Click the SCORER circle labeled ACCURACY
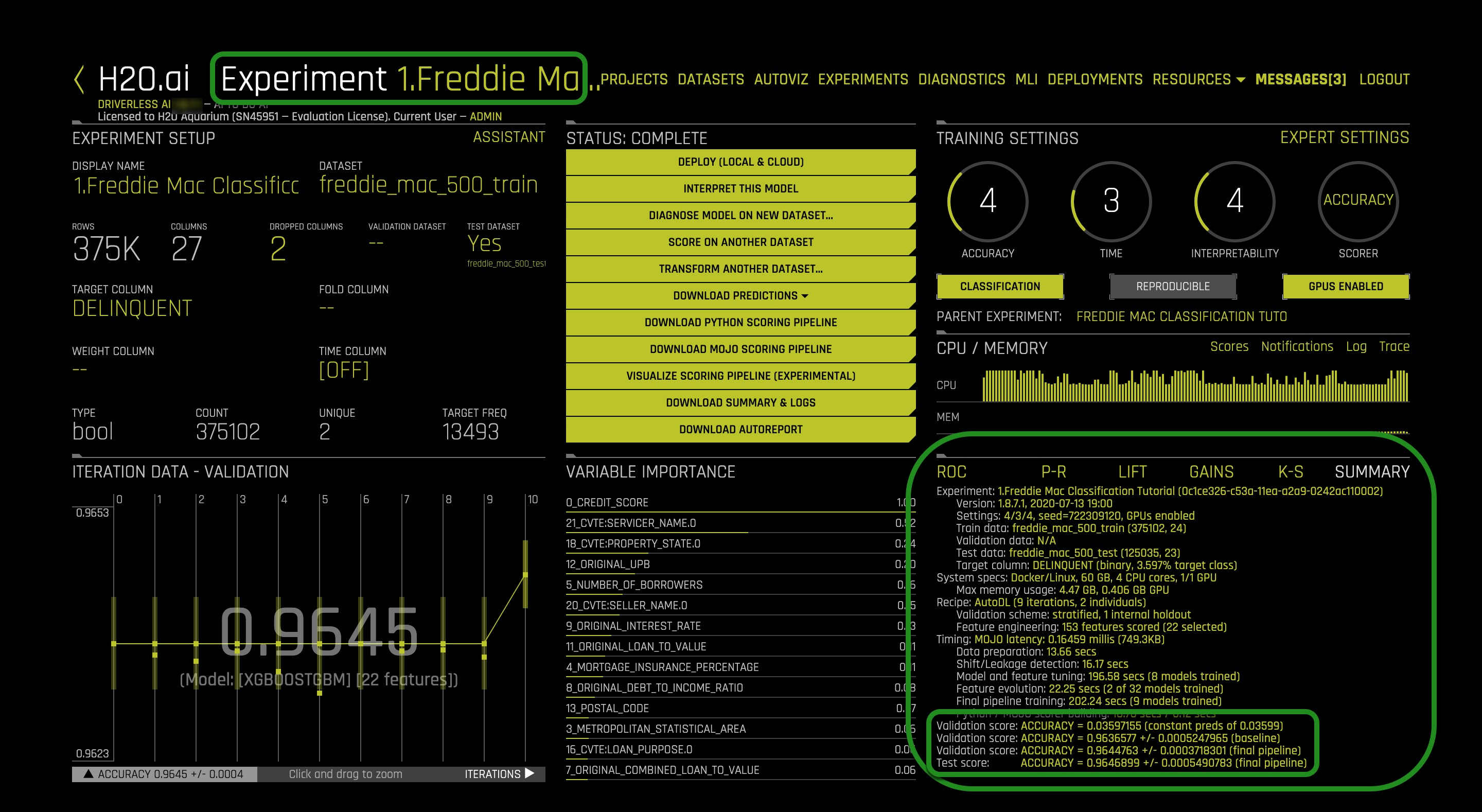Screen dimensions: 1482x812 pos(1358,201)
